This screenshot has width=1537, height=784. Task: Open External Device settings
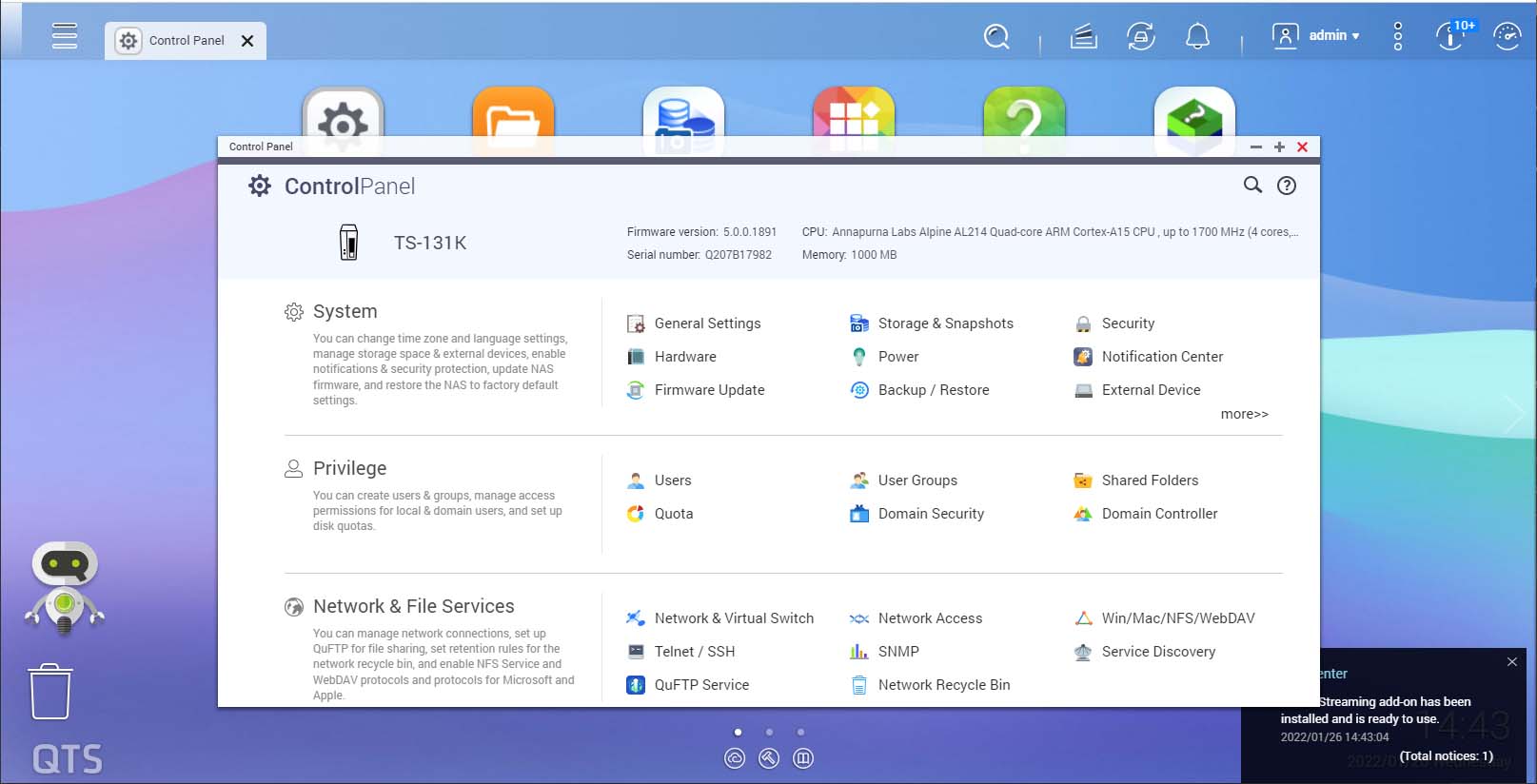point(1136,390)
